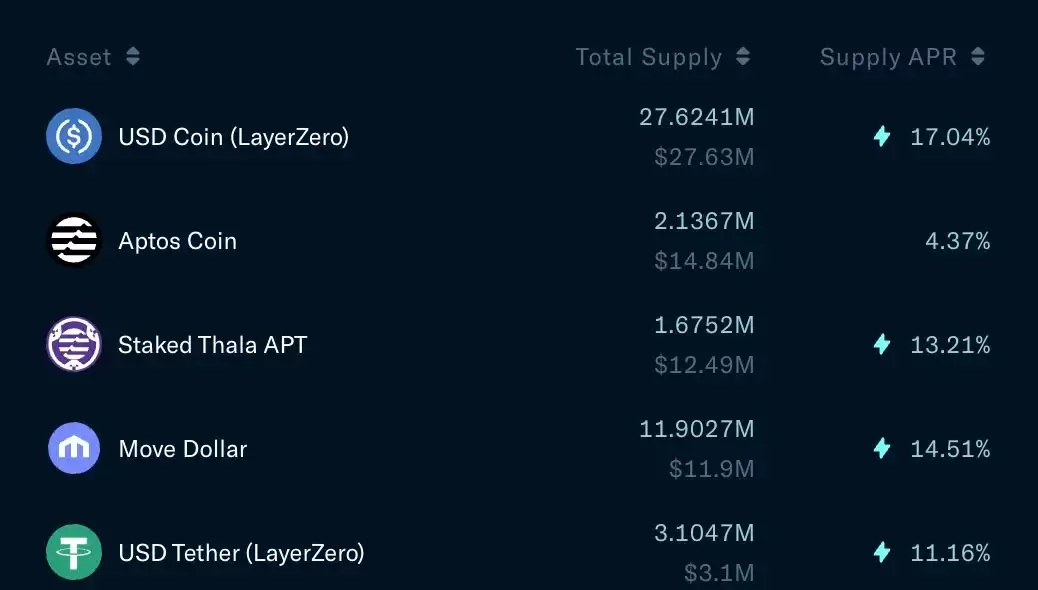Open the Aptos Coin asset link
This screenshot has height=590, width=1038.
[x=178, y=241]
